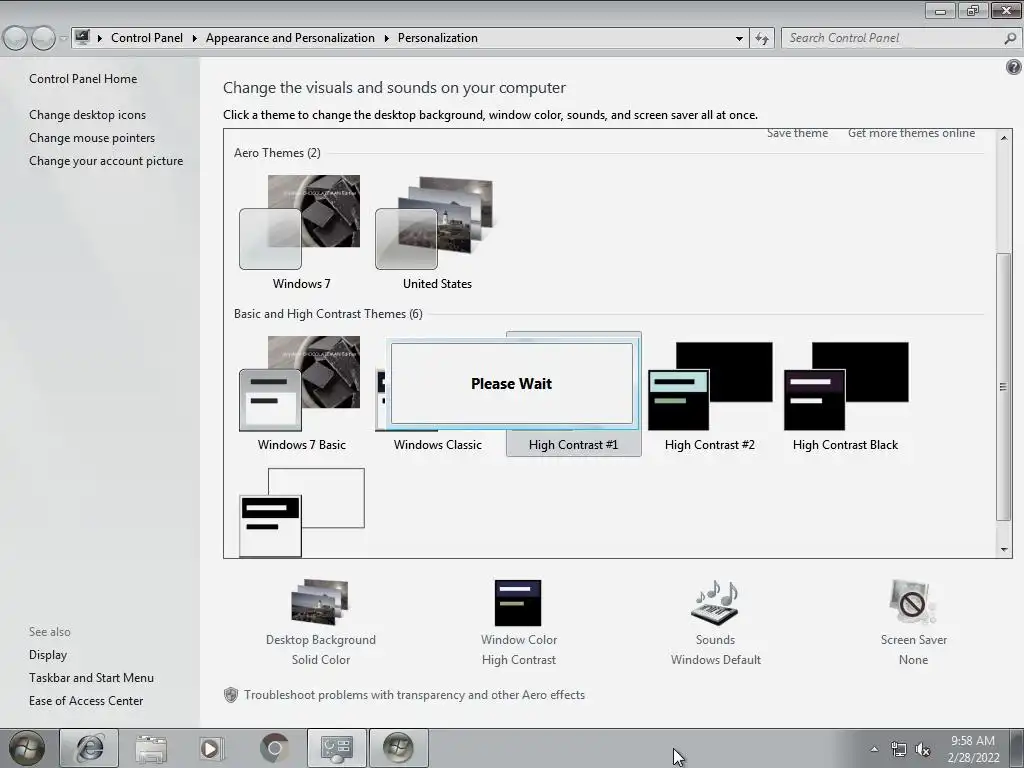Expand Appearance and Personalization breadcrumb arrow
Viewport: 1024px width, 768px height.
pos(387,39)
